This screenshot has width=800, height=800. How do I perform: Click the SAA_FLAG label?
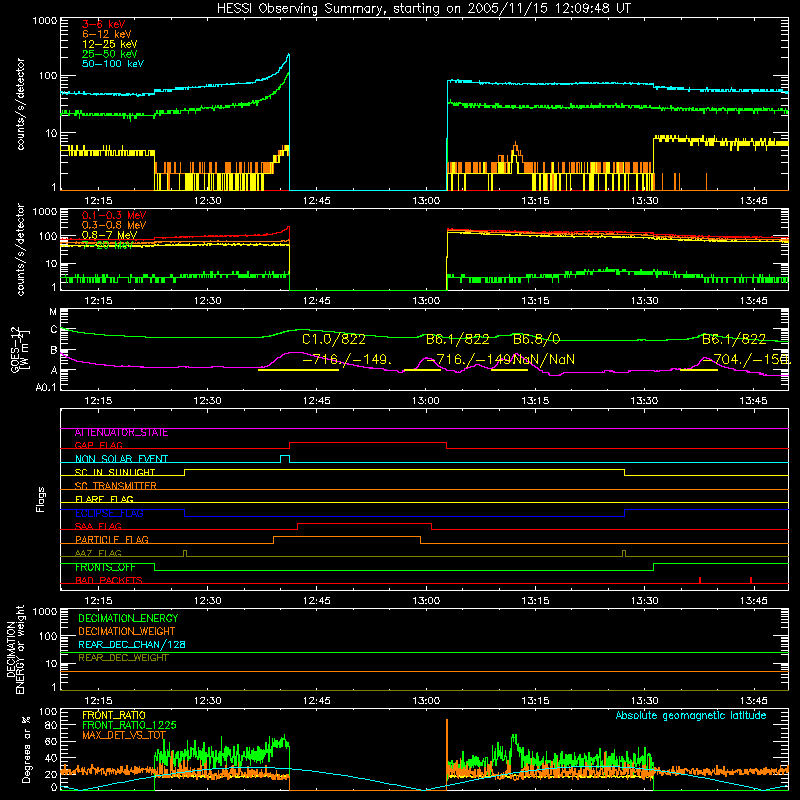click(x=98, y=527)
